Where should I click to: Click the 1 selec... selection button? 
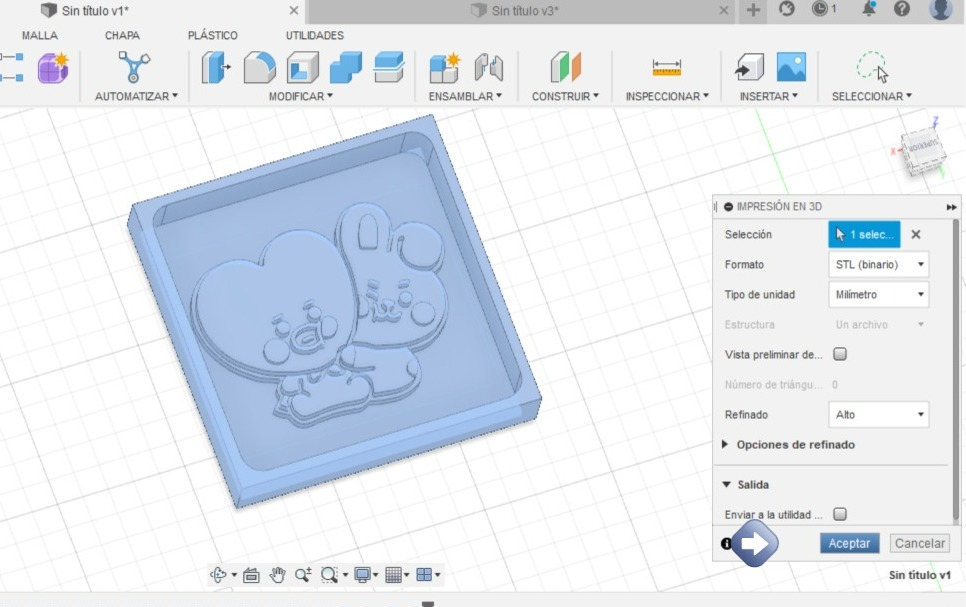pyautogui.click(x=864, y=234)
